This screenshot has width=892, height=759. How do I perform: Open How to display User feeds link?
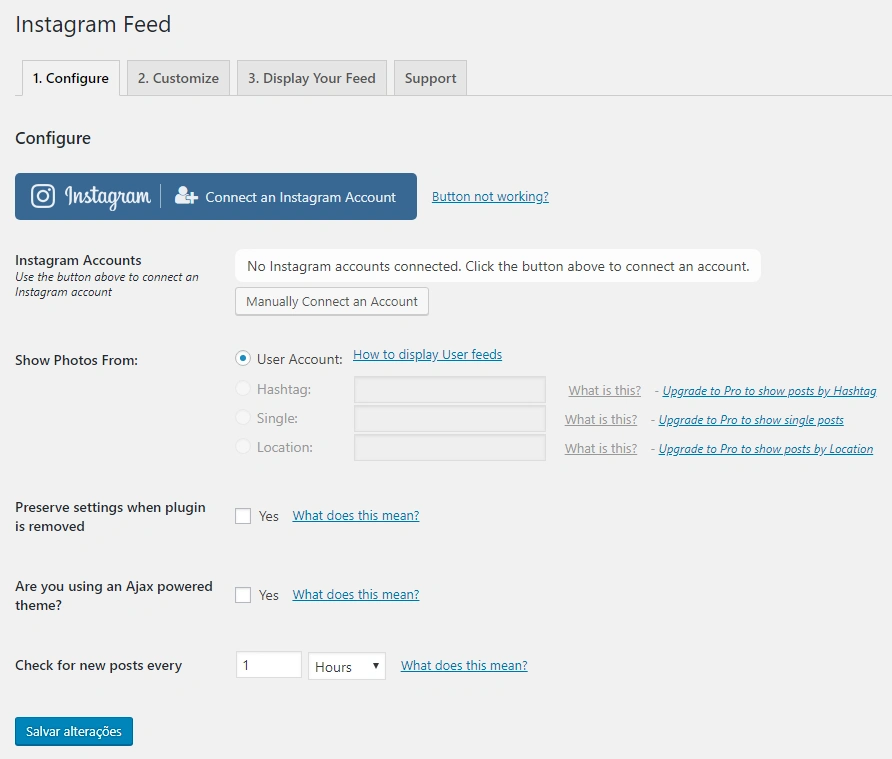(427, 354)
